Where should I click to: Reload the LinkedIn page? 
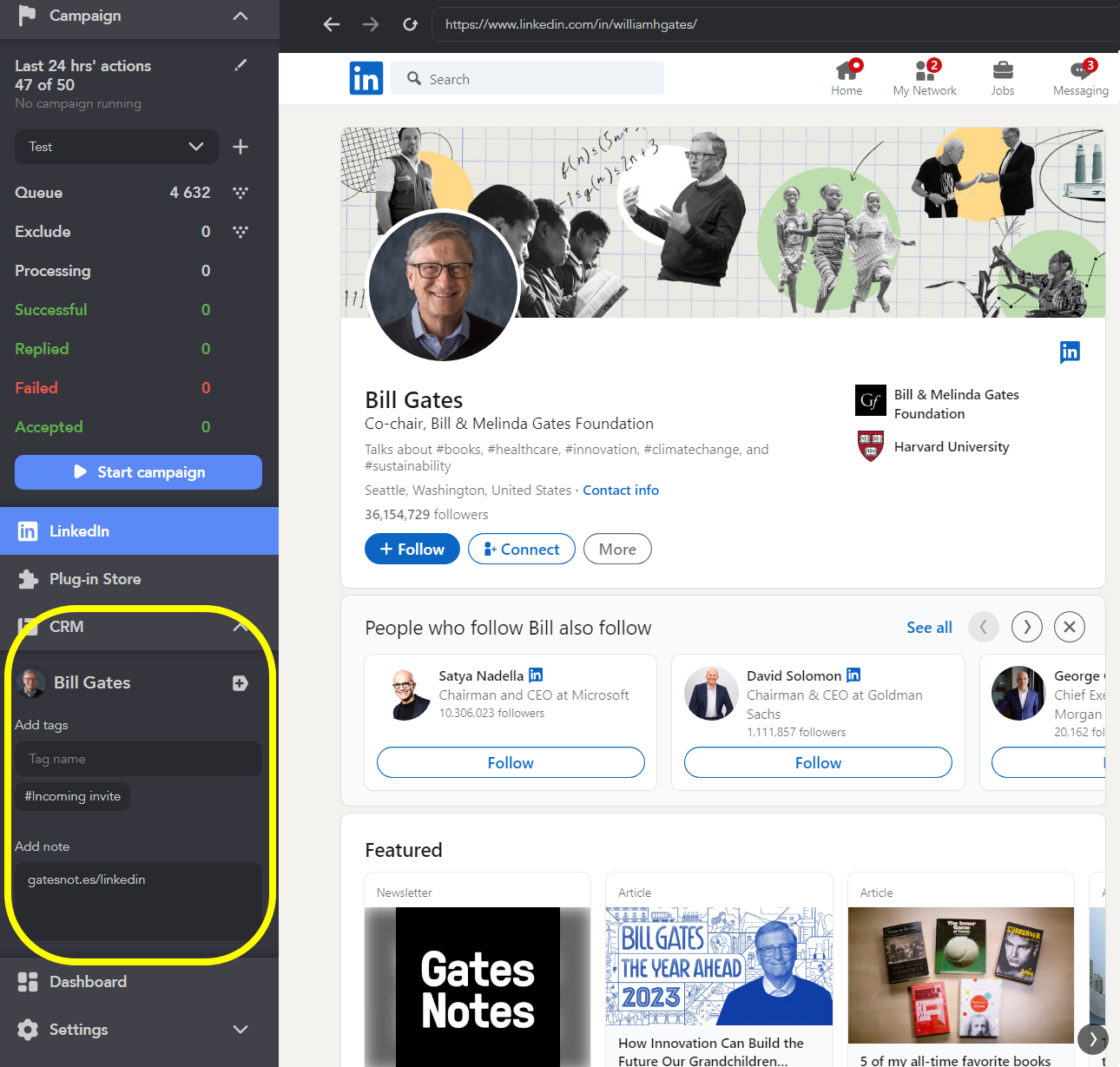coord(411,24)
